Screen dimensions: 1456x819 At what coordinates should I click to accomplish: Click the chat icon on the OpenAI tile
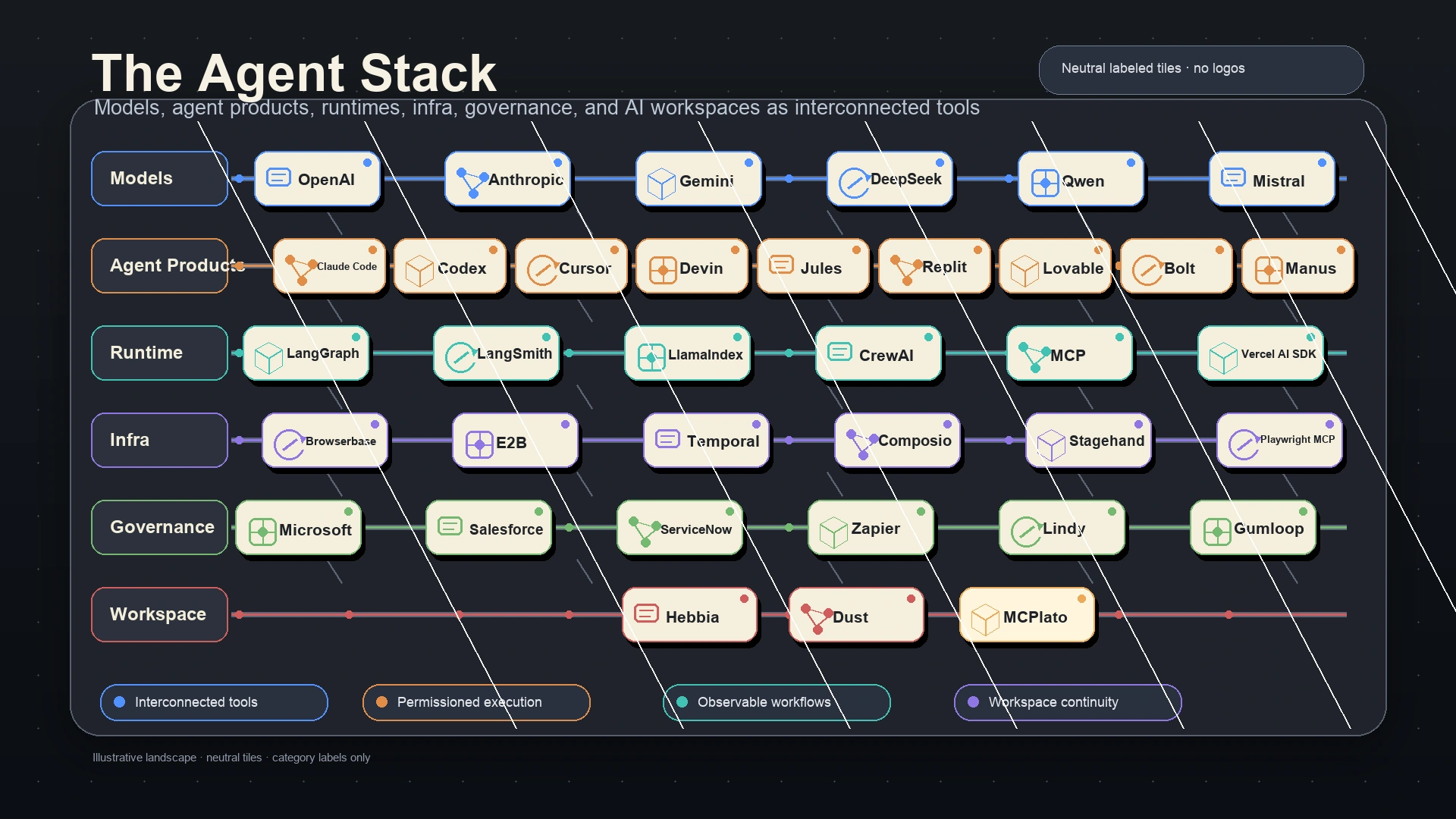tap(278, 177)
